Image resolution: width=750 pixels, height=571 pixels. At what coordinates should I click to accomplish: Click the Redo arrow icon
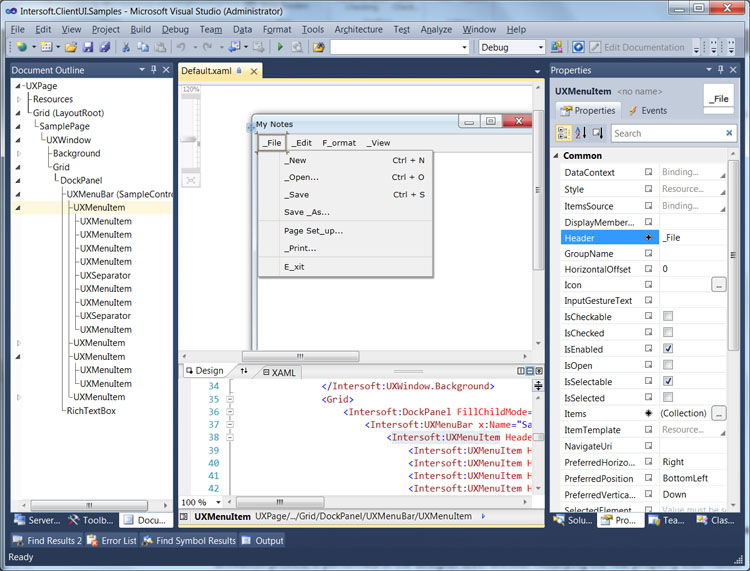(207, 47)
